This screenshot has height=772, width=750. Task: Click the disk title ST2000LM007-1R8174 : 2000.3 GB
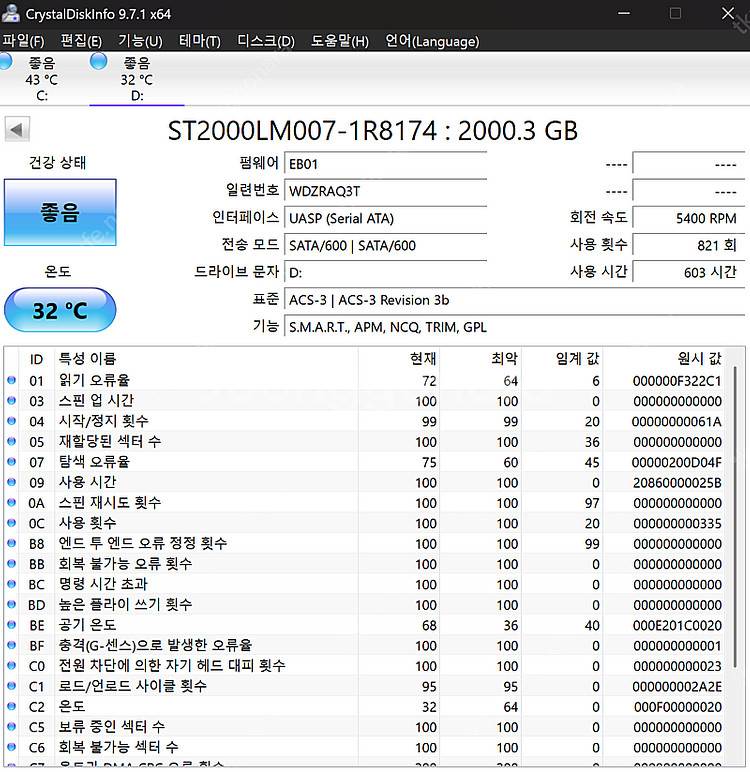click(x=372, y=131)
